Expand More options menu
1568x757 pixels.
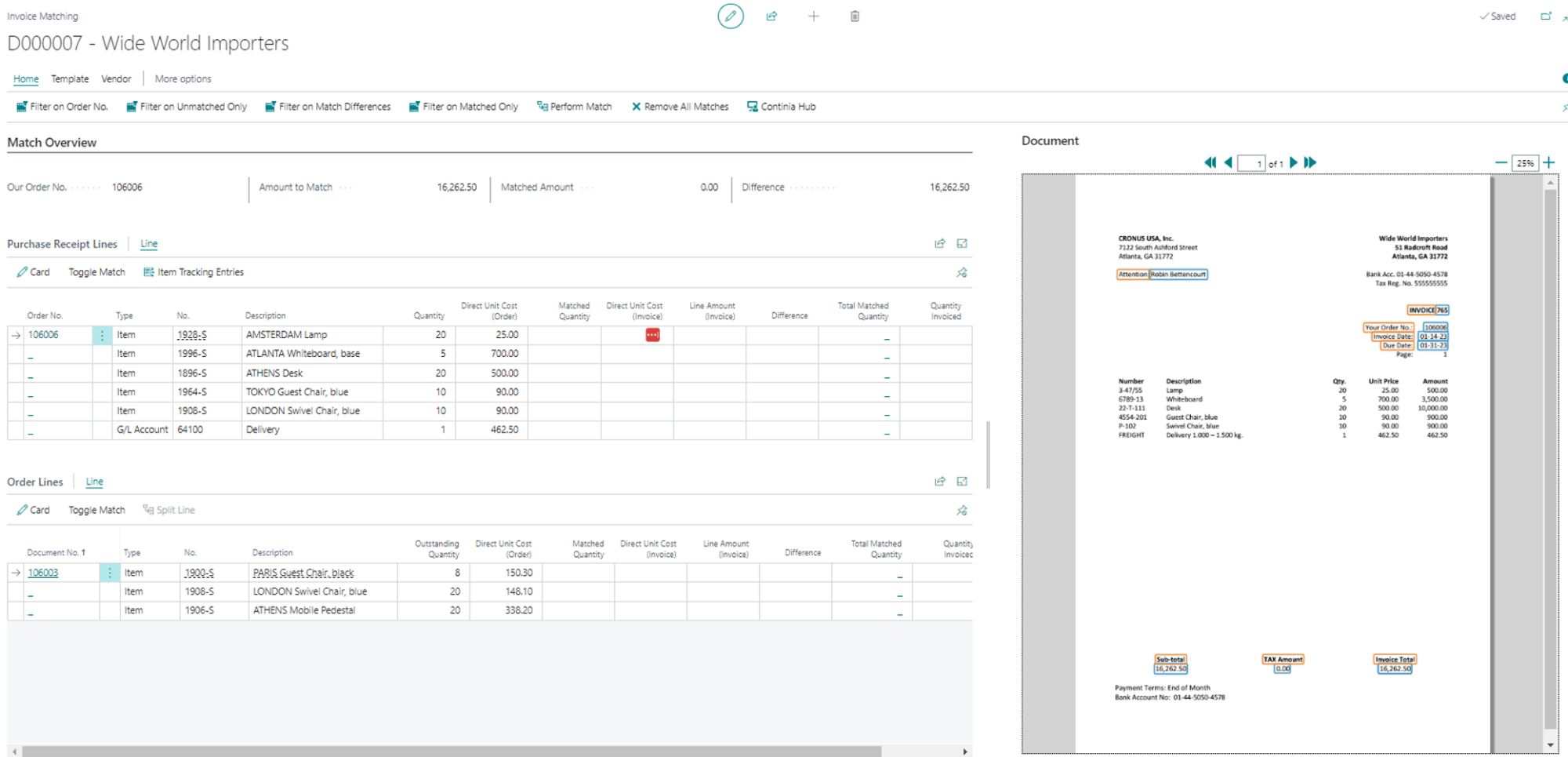coord(183,78)
